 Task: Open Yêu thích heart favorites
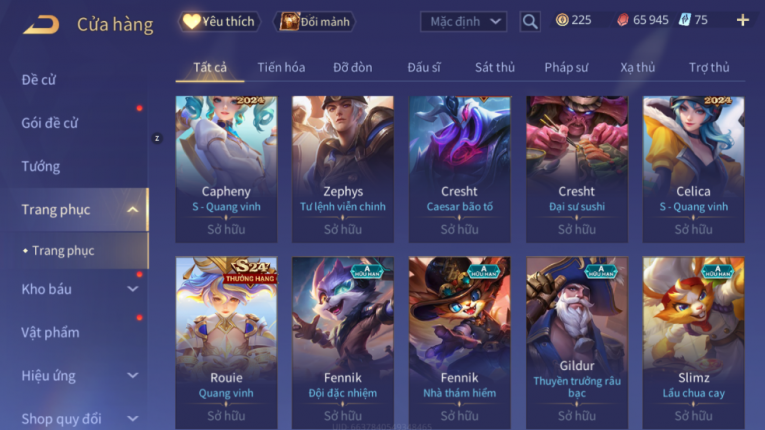coord(219,21)
